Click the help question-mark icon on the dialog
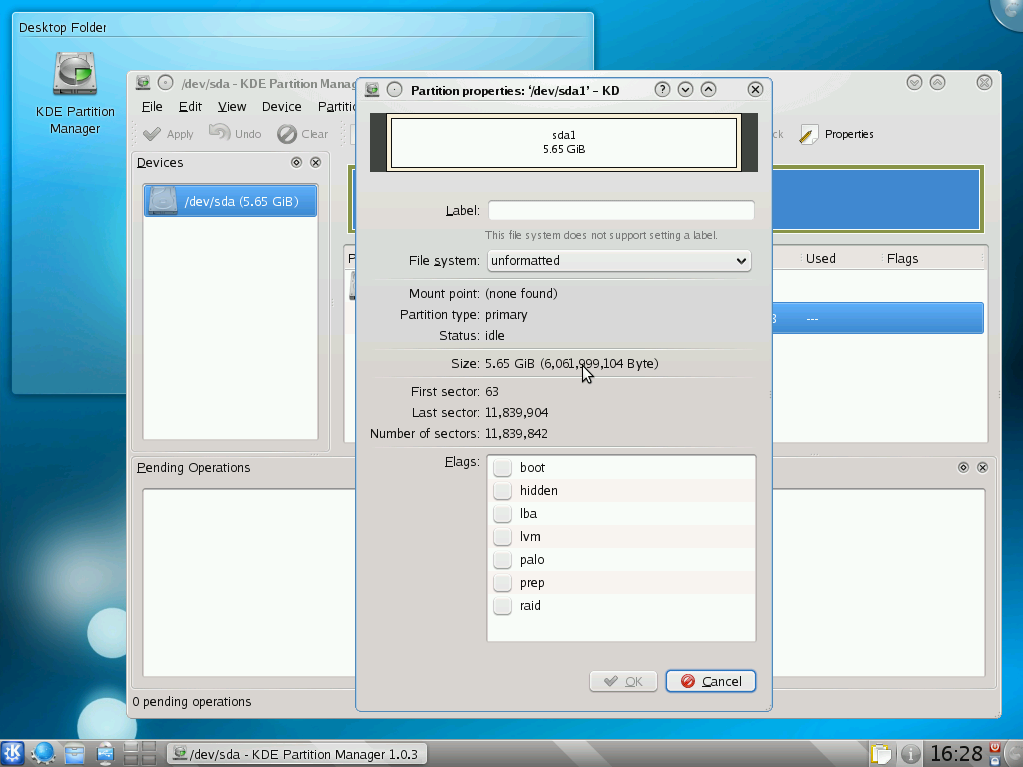Image resolution: width=1023 pixels, height=767 pixels. [x=661, y=89]
